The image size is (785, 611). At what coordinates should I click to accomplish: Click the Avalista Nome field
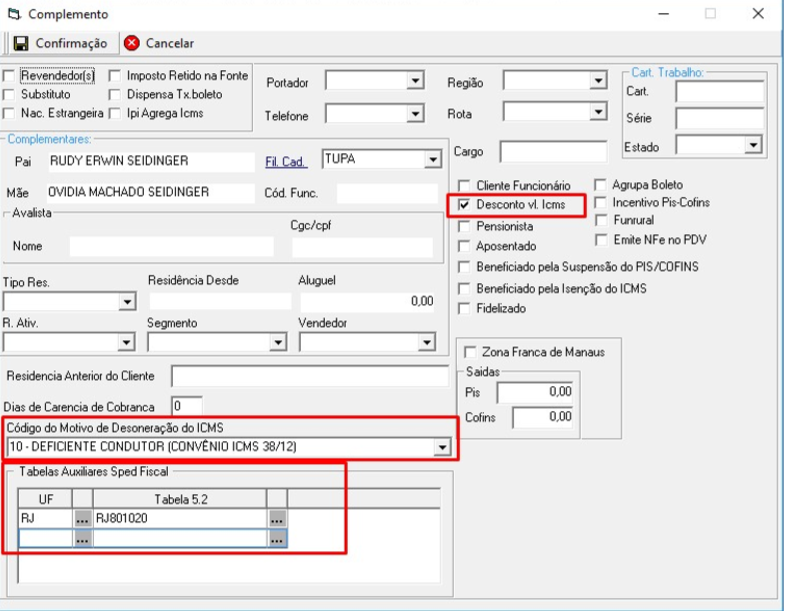[171, 247]
